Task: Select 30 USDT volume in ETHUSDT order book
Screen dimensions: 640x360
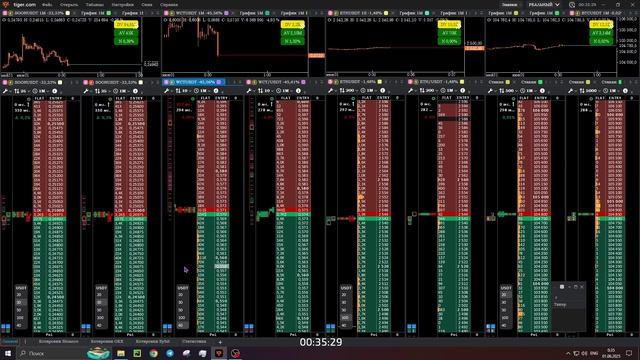Action: (345, 302)
